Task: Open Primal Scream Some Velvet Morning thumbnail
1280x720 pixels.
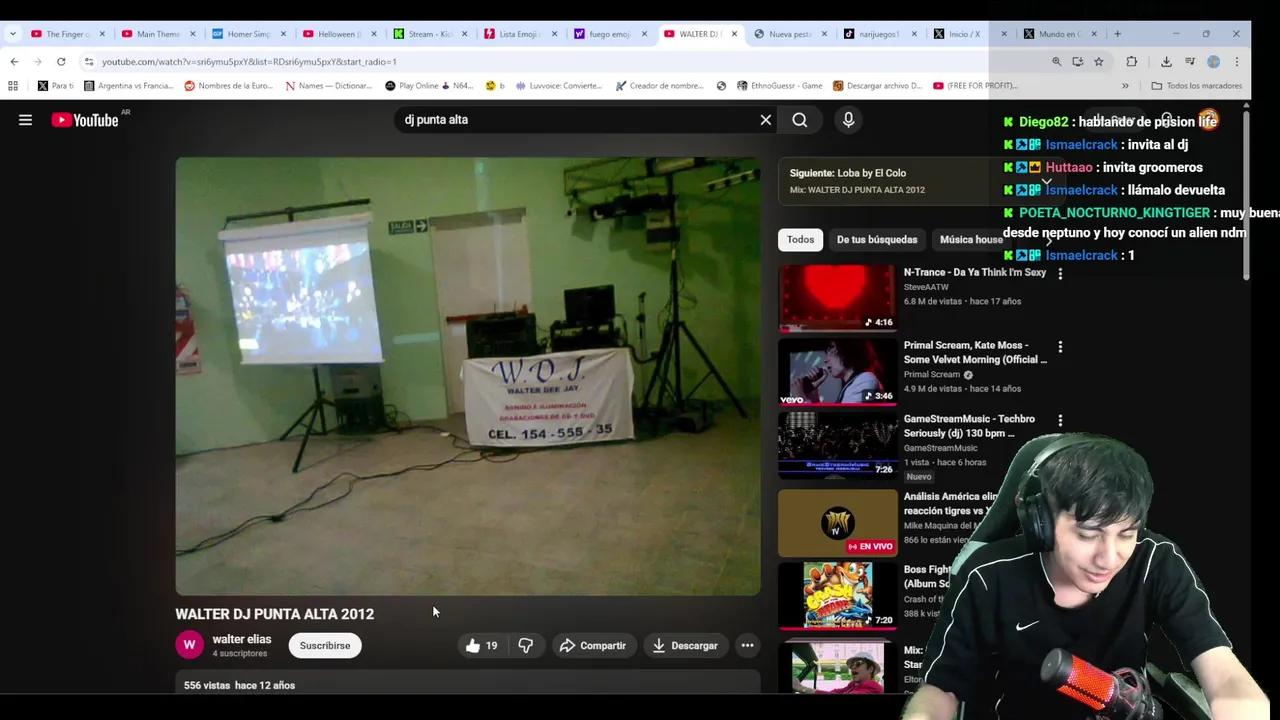Action: 838,372
